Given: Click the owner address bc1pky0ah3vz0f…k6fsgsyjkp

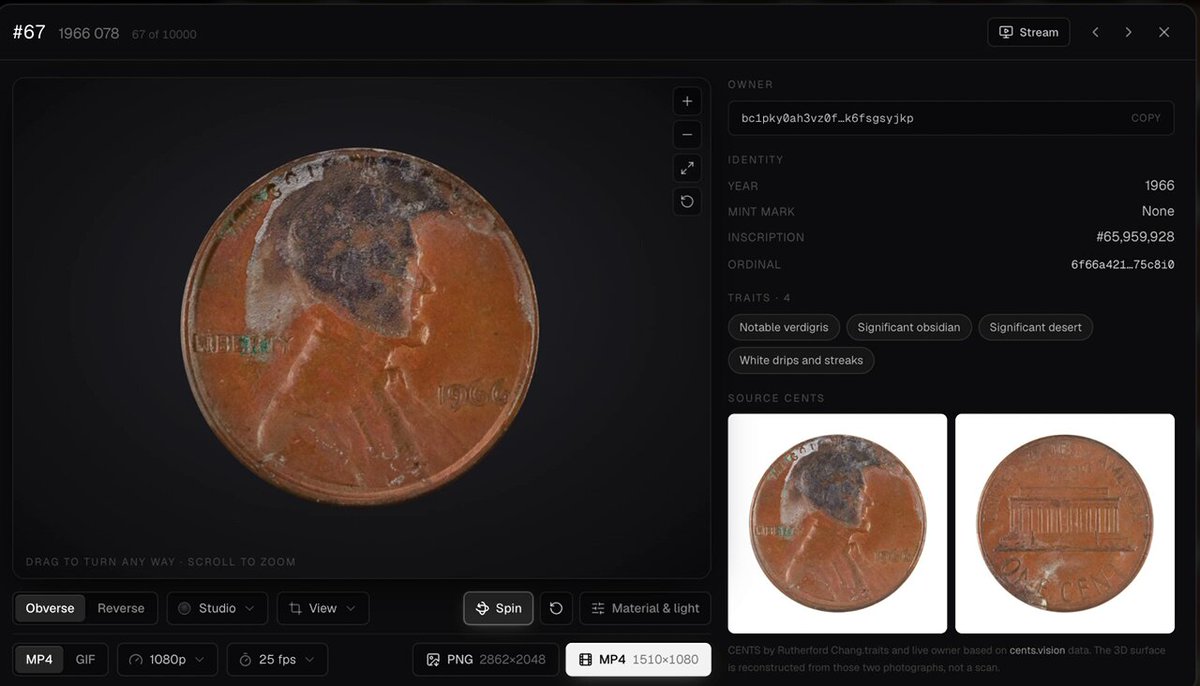Looking at the screenshot, I should pyautogui.click(x=827, y=118).
